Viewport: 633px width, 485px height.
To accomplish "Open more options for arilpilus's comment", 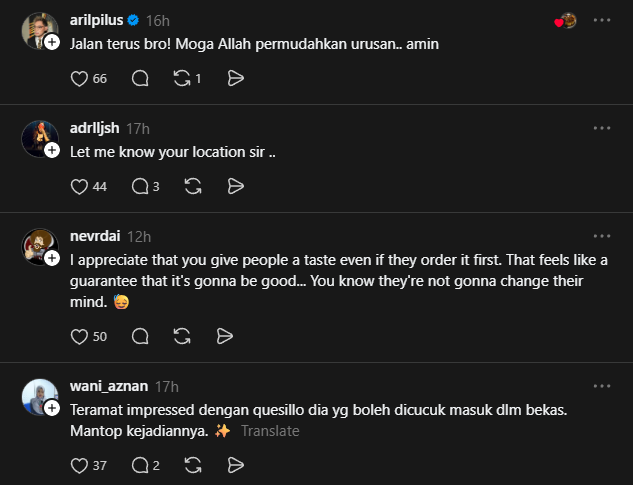I will [x=601, y=20].
